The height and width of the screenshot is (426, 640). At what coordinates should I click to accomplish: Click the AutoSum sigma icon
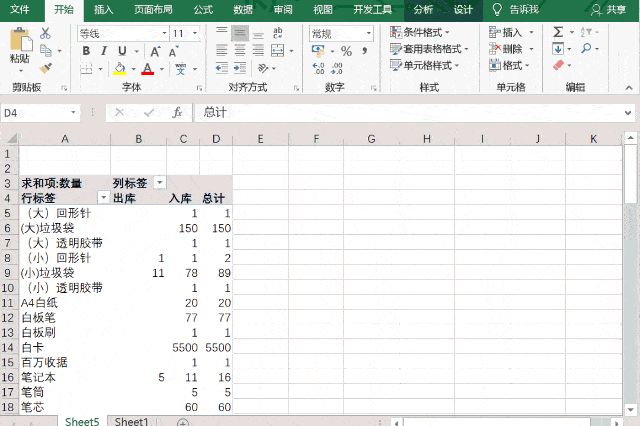point(558,32)
